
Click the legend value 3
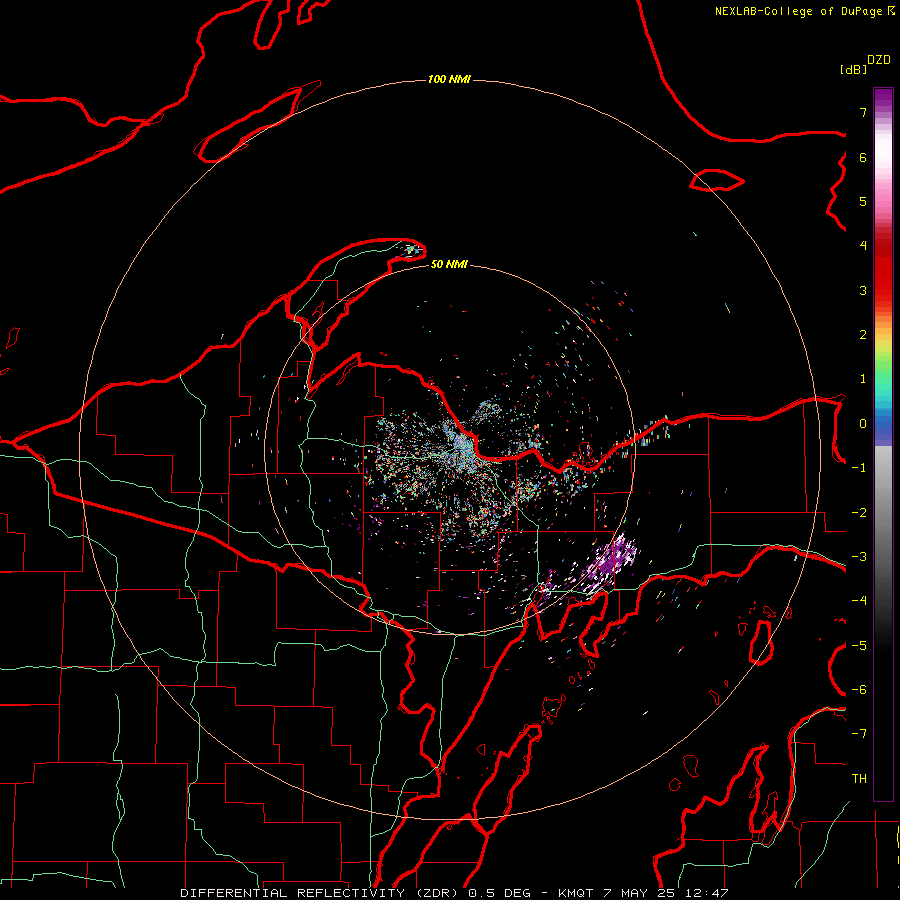pos(863,290)
